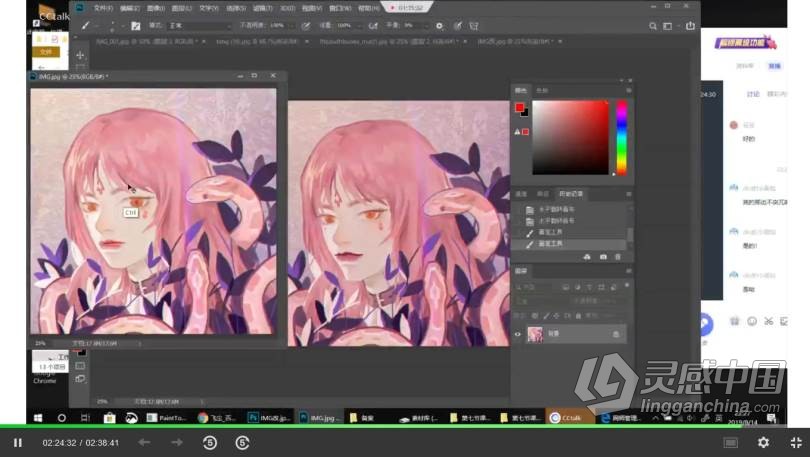The image size is (810, 457).
Task: Switch to CCtalk in taskbar
Action: click(x=570, y=418)
